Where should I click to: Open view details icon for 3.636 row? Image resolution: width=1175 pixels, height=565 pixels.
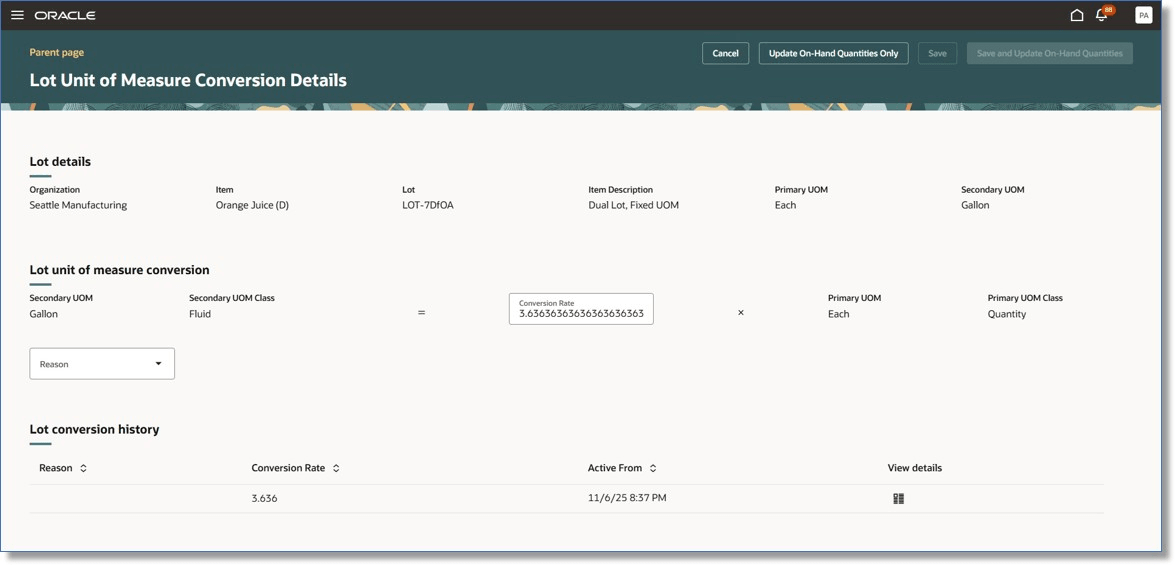(x=898, y=498)
